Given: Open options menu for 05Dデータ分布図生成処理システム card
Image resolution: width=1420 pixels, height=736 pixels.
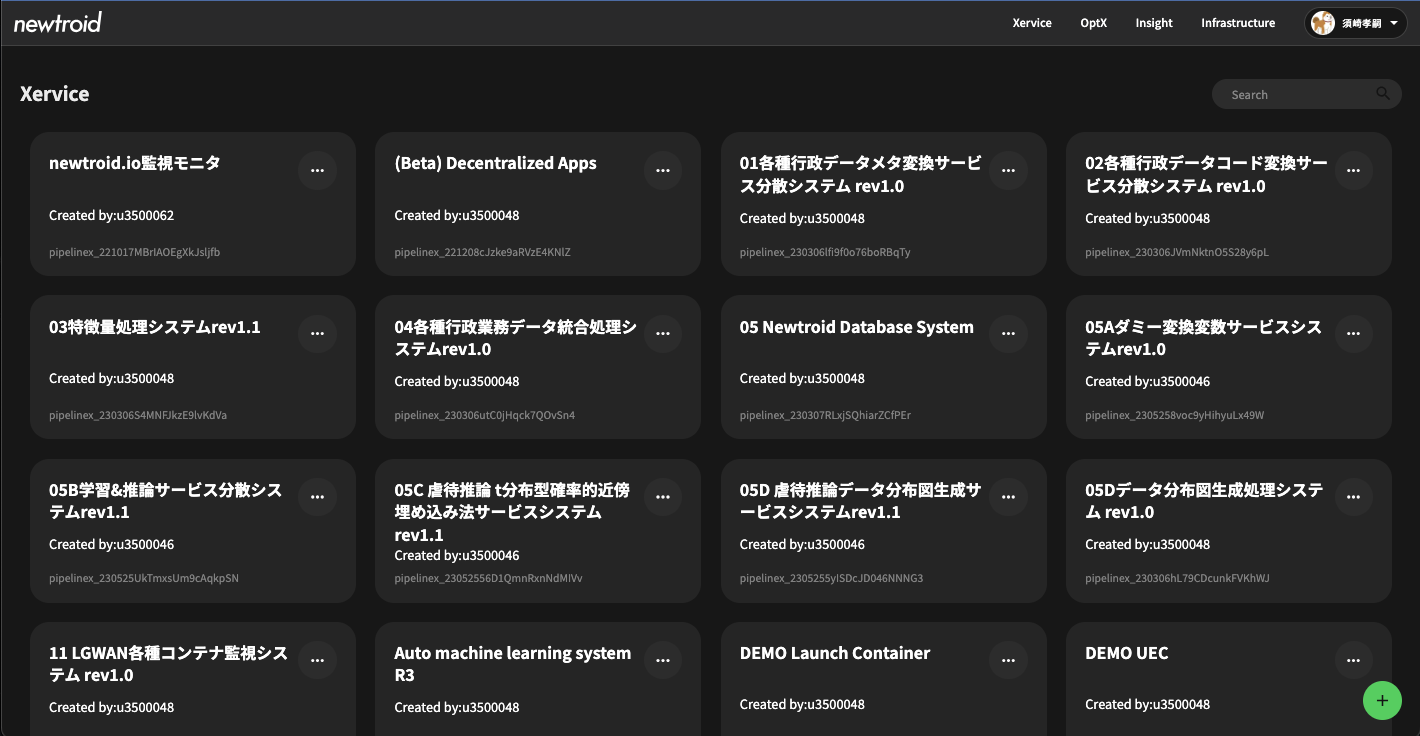Looking at the screenshot, I should (x=1354, y=497).
